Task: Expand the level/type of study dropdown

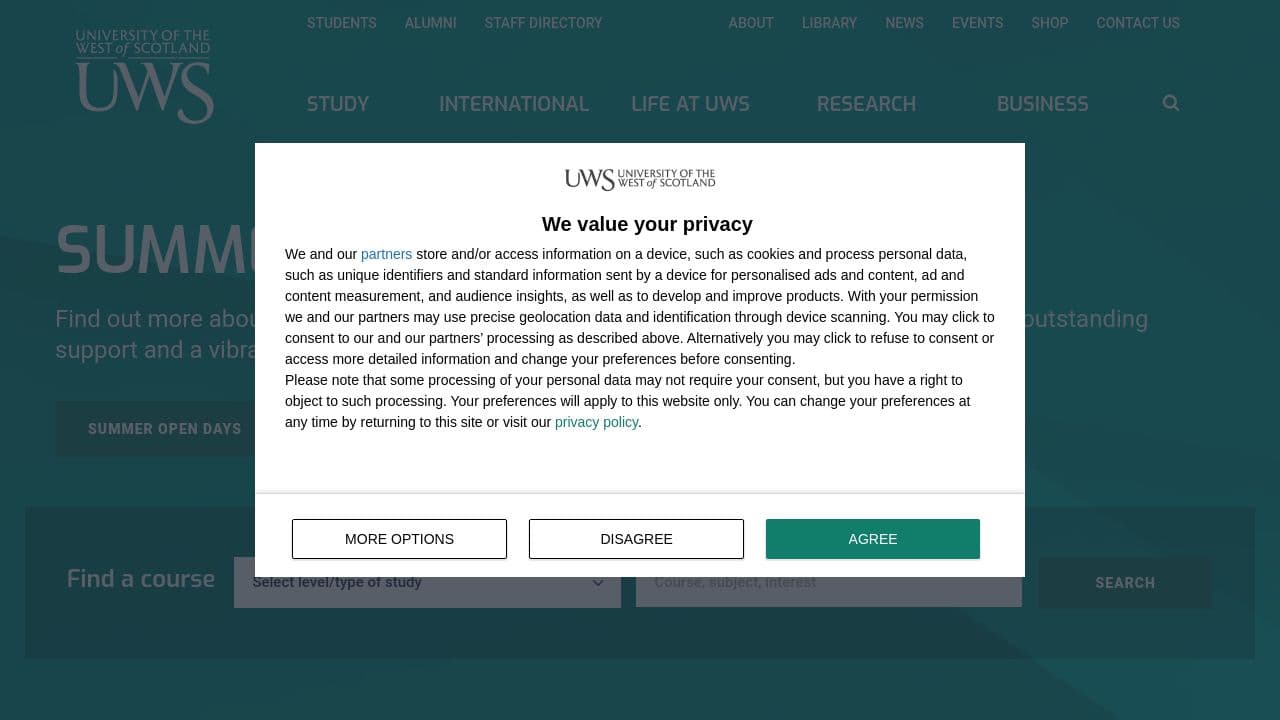Action: (427, 582)
